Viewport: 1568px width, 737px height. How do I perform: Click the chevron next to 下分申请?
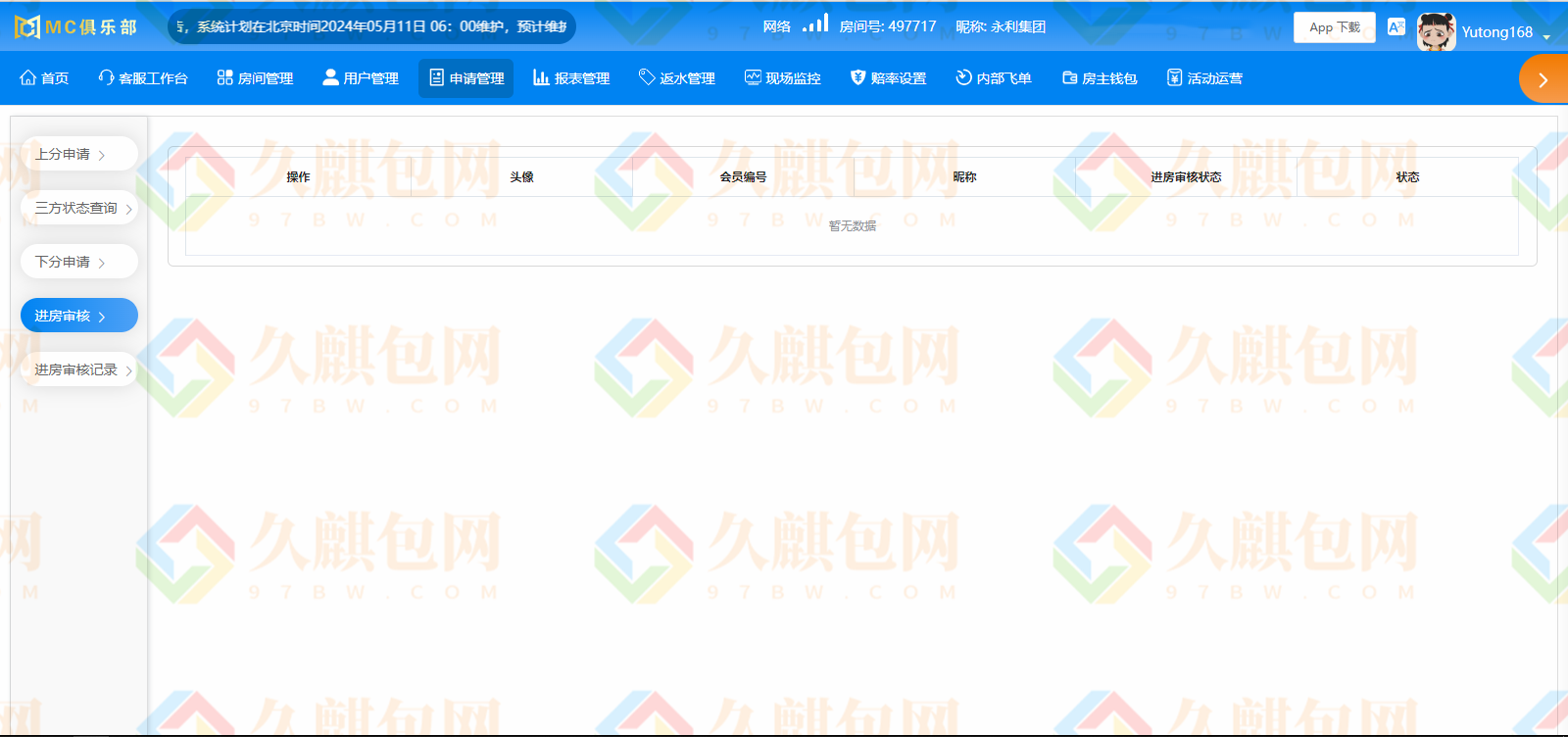(x=101, y=263)
